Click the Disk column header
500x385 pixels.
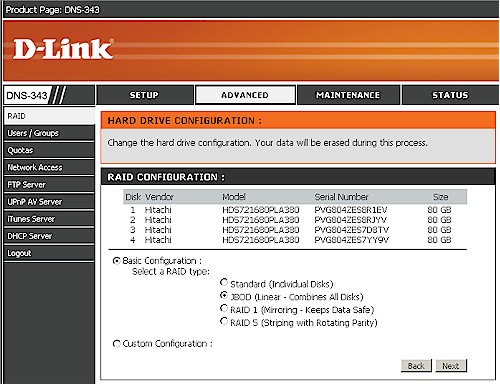coord(133,197)
